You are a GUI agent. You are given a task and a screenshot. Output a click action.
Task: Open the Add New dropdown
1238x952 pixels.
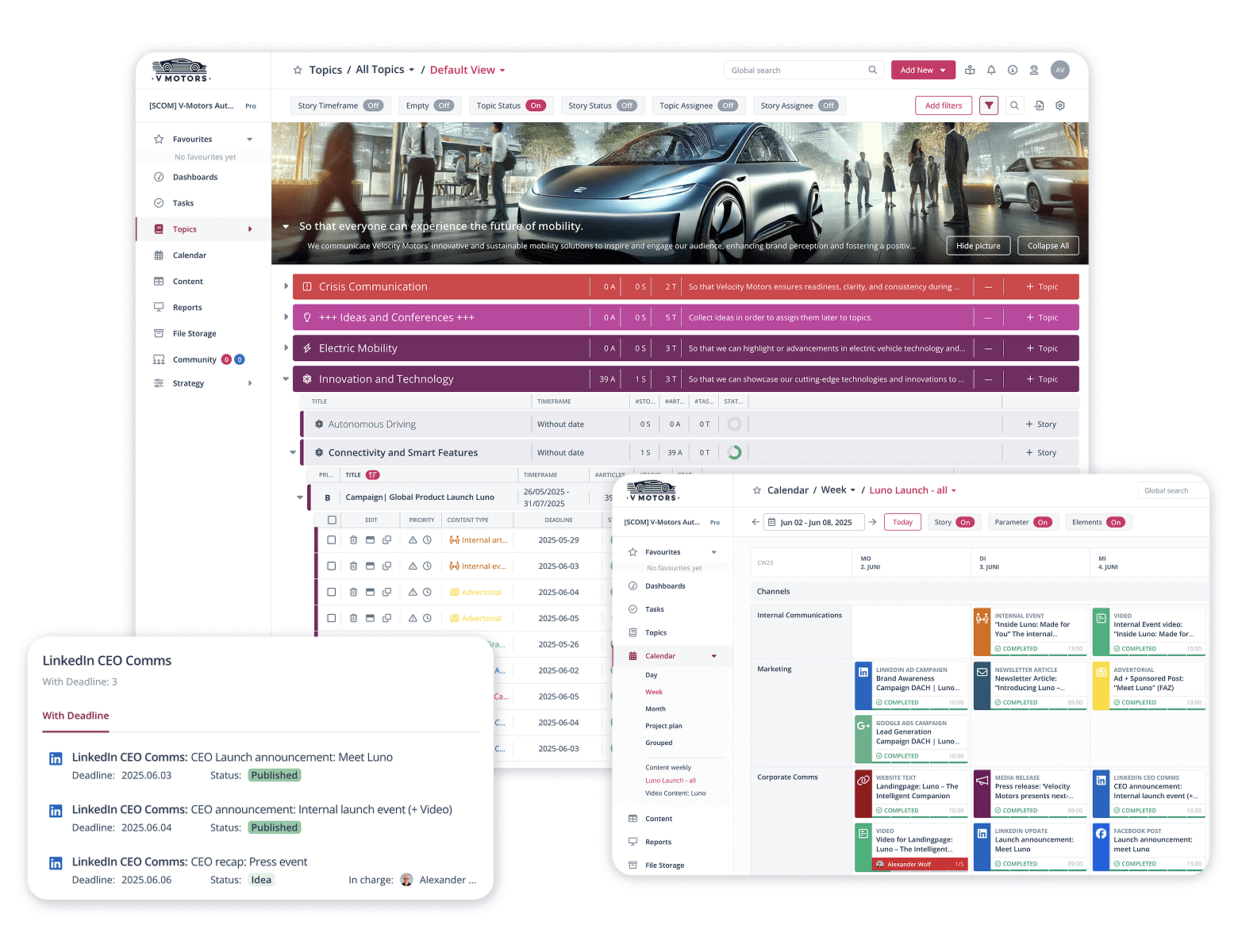pos(922,70)
